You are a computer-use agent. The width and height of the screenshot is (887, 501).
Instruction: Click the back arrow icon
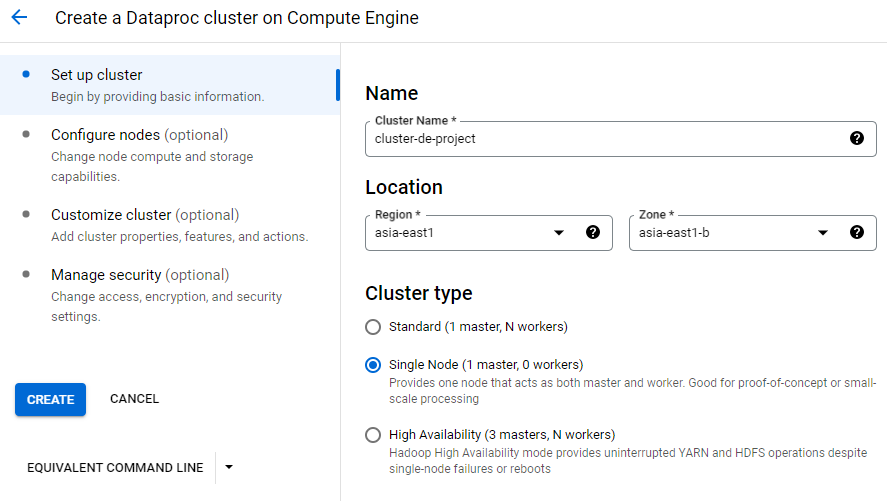(19, 18)
